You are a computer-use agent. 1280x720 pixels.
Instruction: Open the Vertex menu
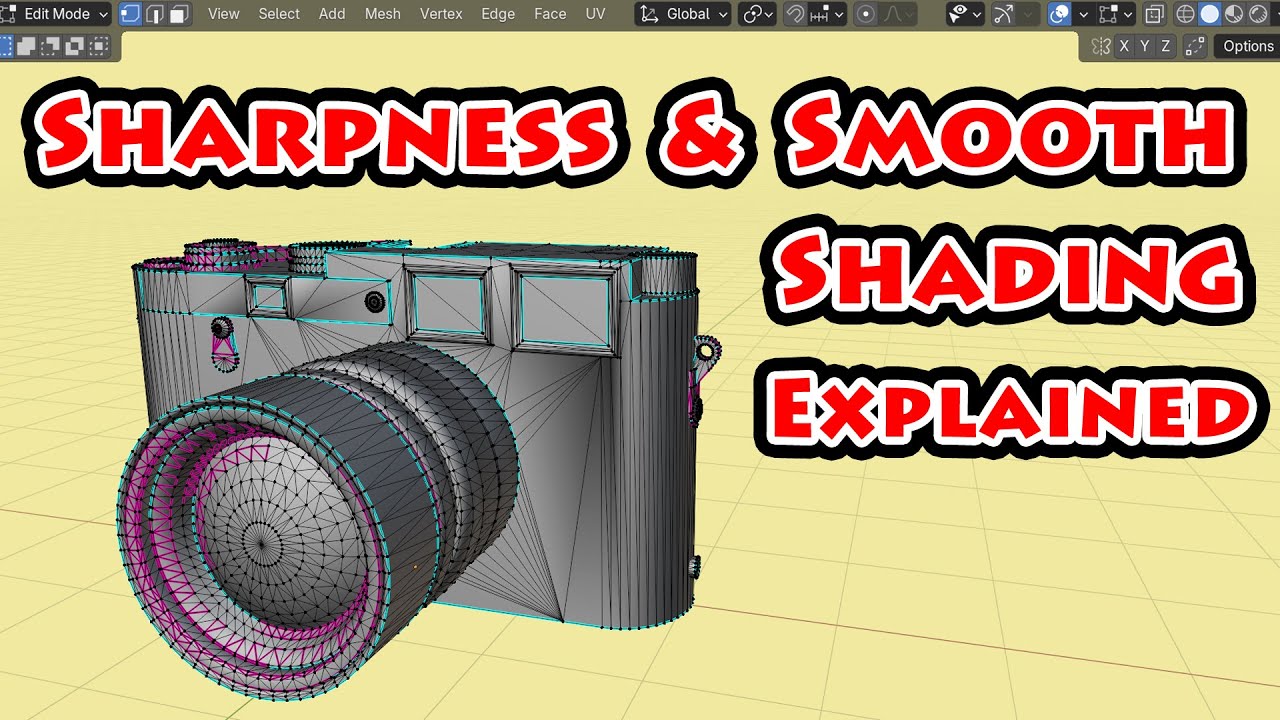[441, 14]
